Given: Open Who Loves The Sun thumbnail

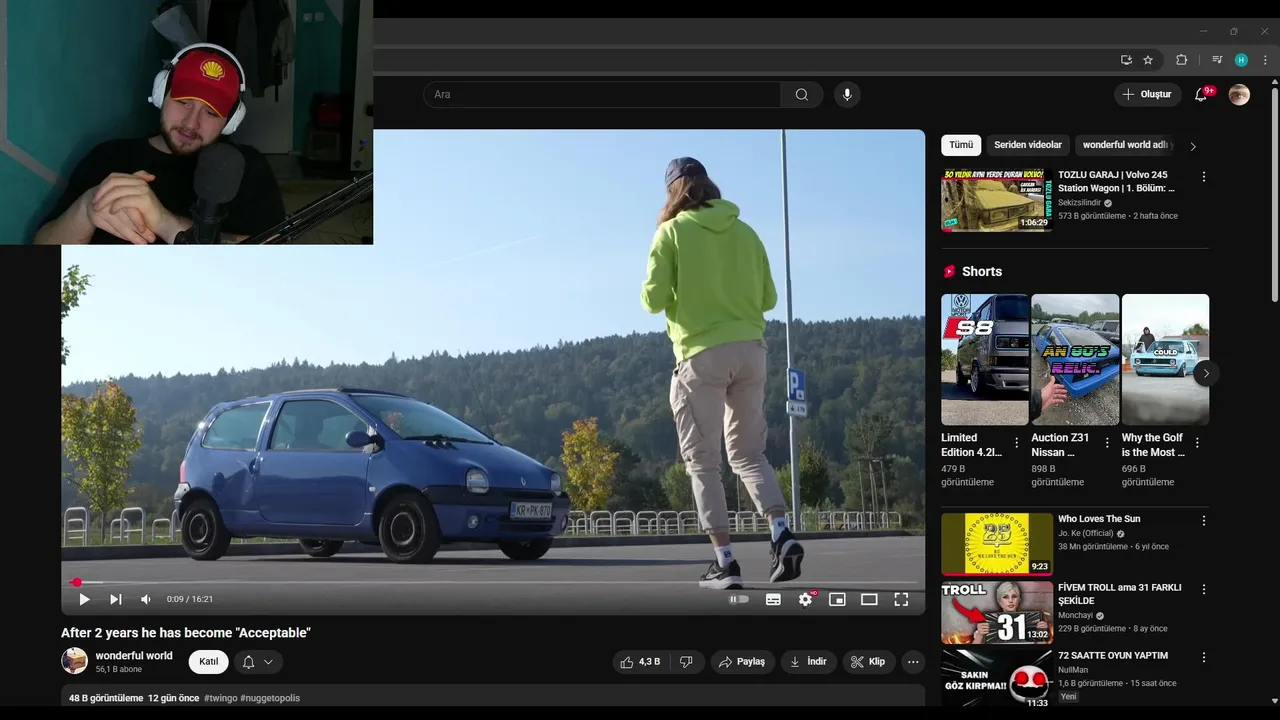Looking at the screenshot, I should [x=997, y=544].
